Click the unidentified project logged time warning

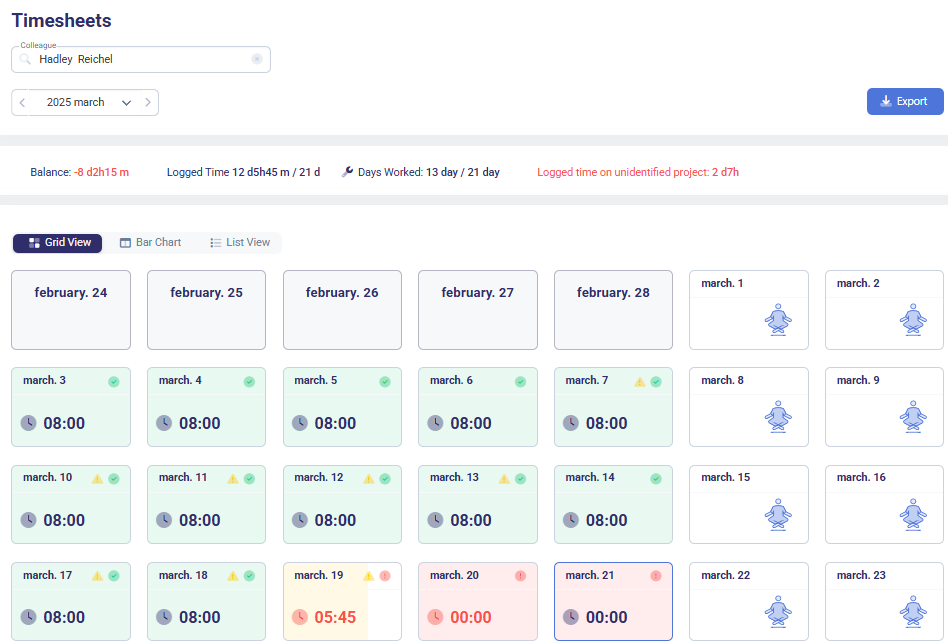tap(637, 172)
